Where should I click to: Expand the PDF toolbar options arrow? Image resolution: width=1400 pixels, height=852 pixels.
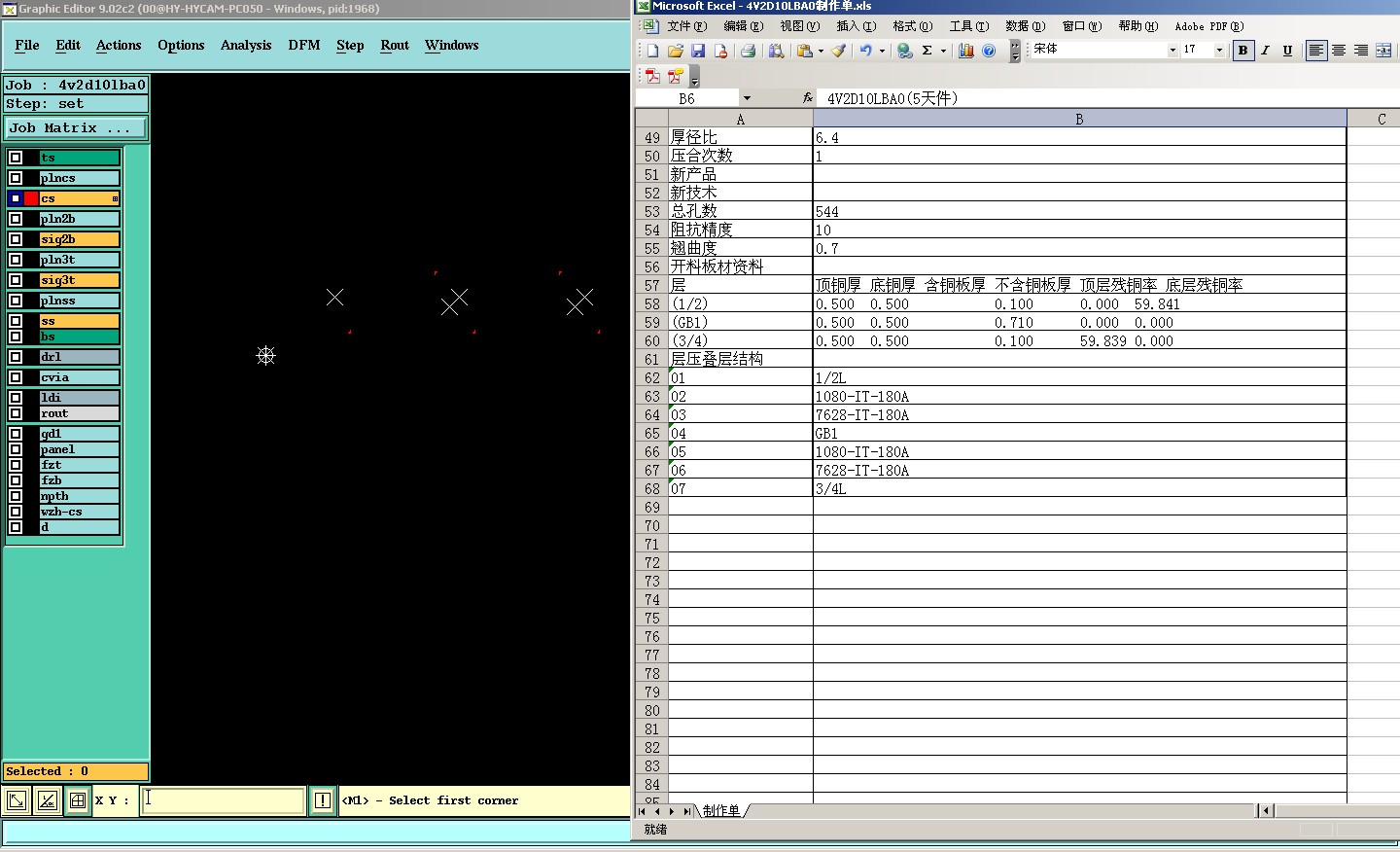(x=694, y=78)
